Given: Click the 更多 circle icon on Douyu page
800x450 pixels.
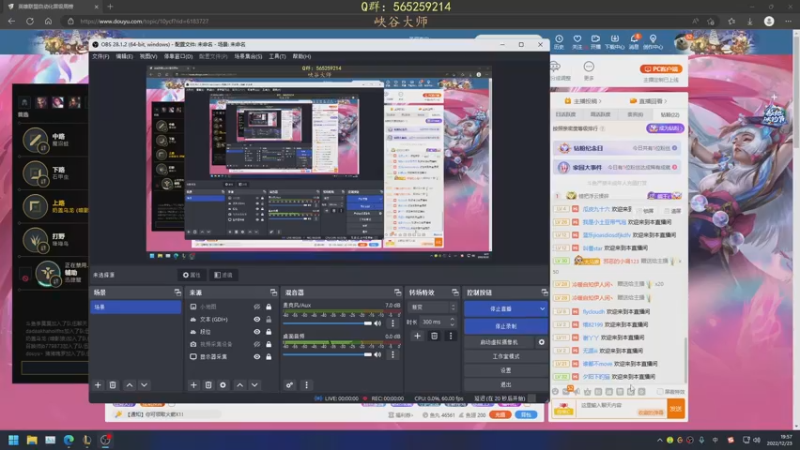Looking at the screenshot, I should [589, 67].
